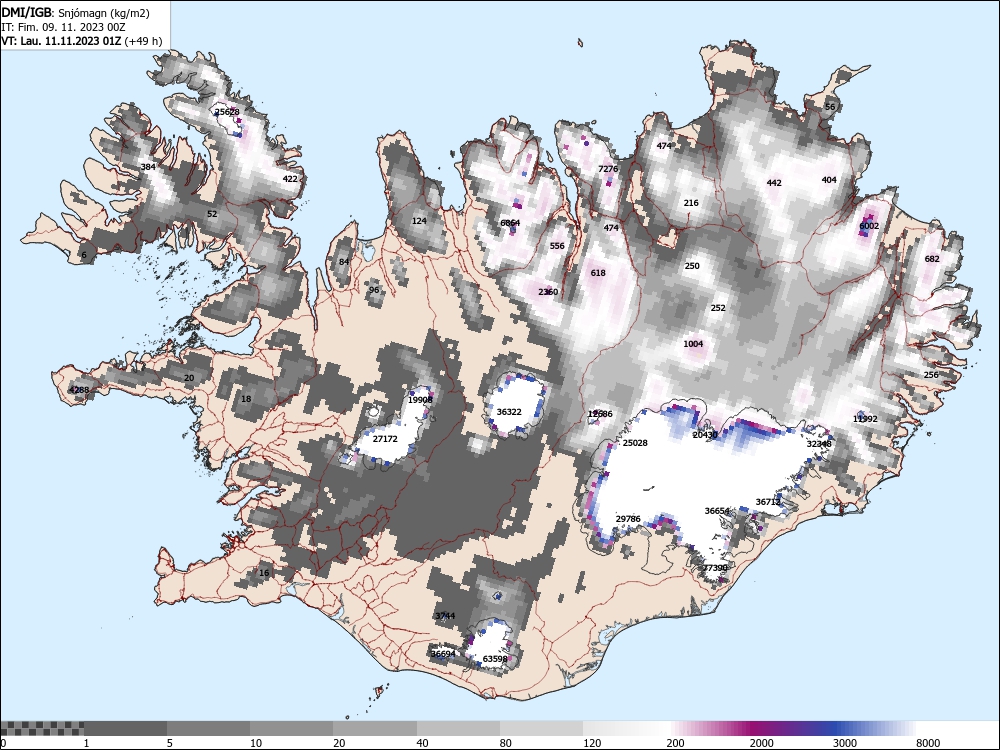Select the 1004 value label
The width and height of the screenshot is (1000, 750).
[693, 344]
